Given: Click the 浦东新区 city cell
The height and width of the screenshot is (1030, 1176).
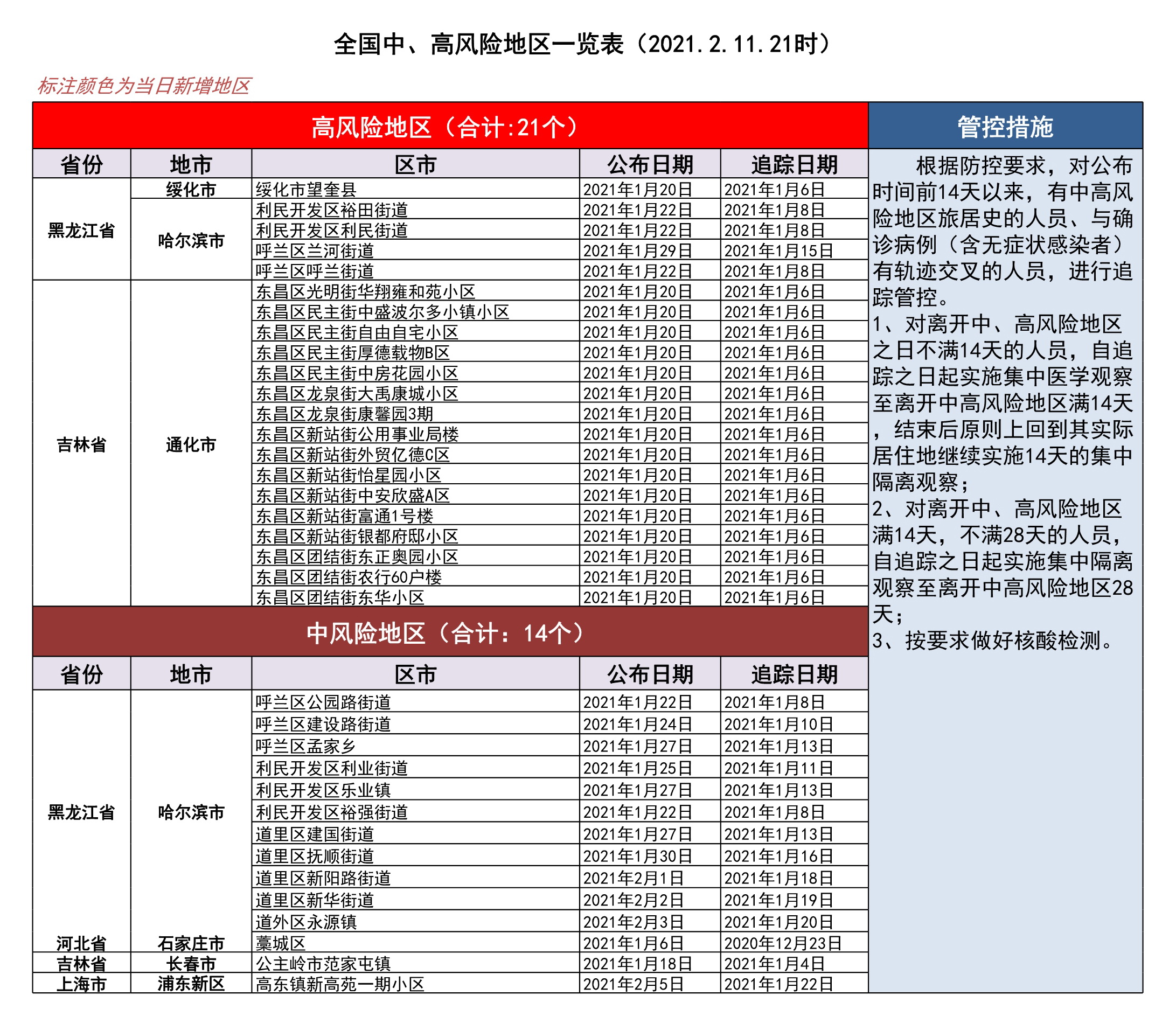Looking at the screenshot, I should pyautogui.click(x=191, y=984).
